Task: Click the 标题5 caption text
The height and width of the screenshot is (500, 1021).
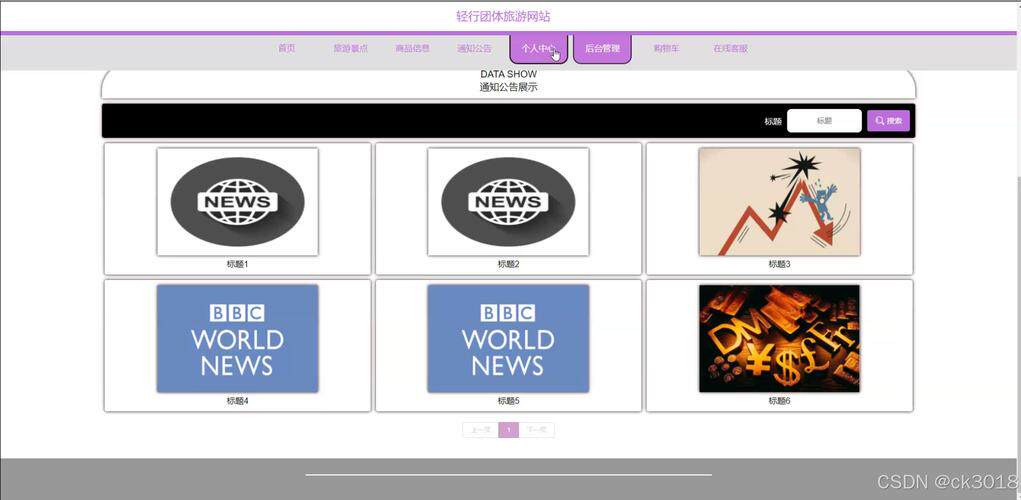Action: pyautogui.click(x=509, y=401)
